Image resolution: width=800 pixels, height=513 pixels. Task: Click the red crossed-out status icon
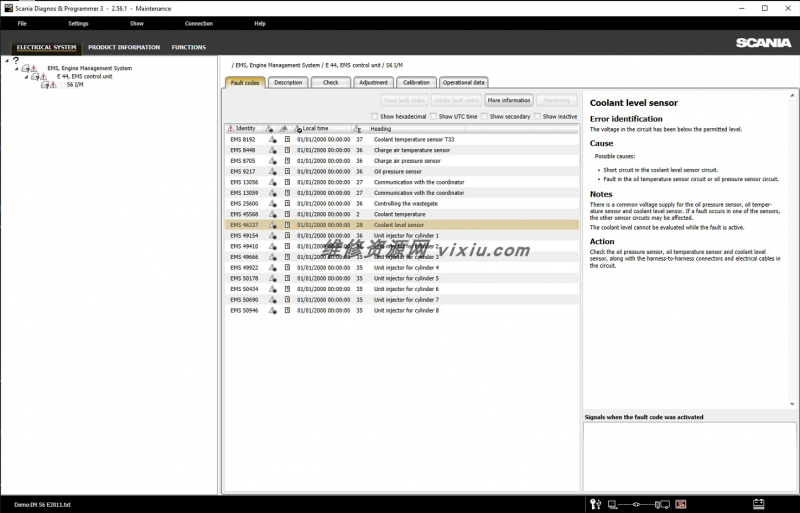point(681,504)
